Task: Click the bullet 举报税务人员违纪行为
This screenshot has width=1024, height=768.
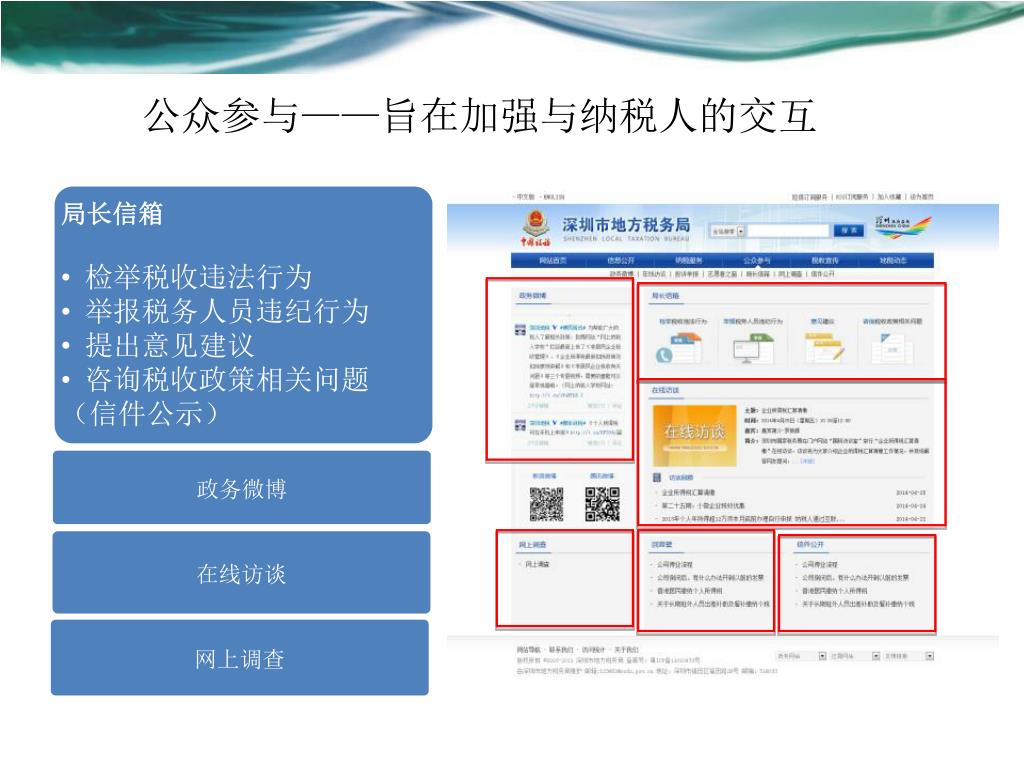Action: coord(227,311)
